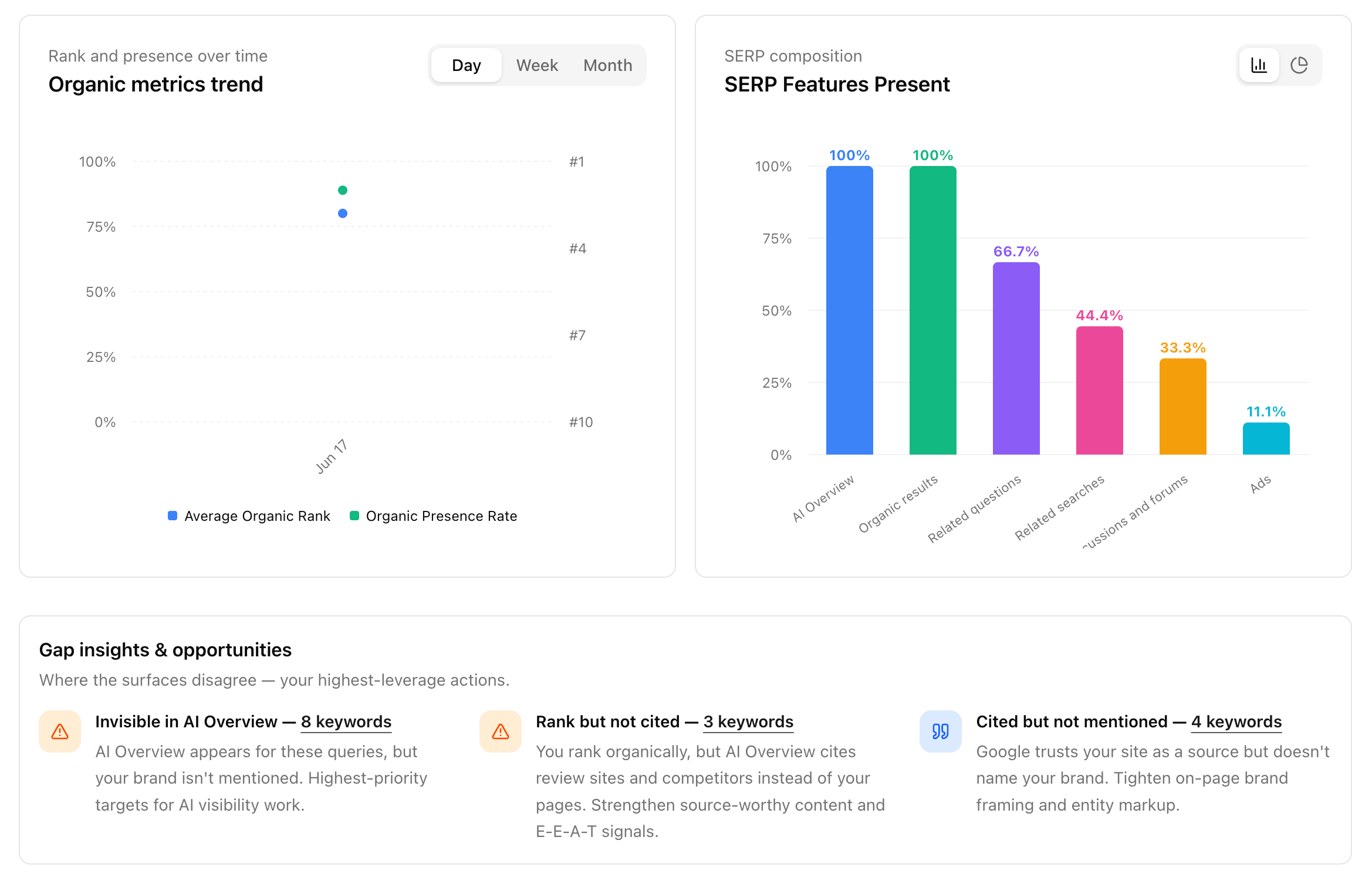Click the 11.1% bar value label
Image resolution: width=1372 pixels, height=881 pixels.
pyautogui.click(x=1266, y=412)
